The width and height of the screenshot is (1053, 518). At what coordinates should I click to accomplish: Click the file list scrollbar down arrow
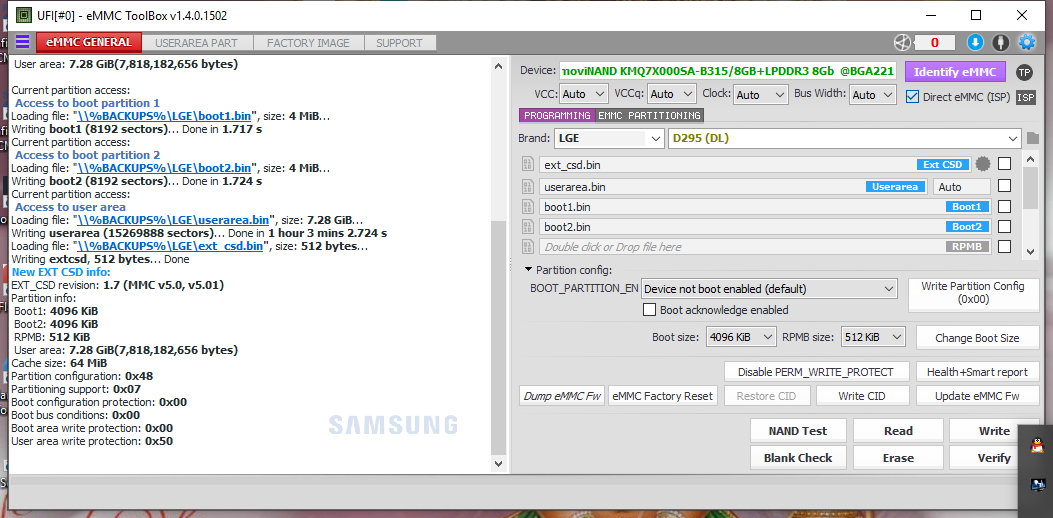[1030, 251]
